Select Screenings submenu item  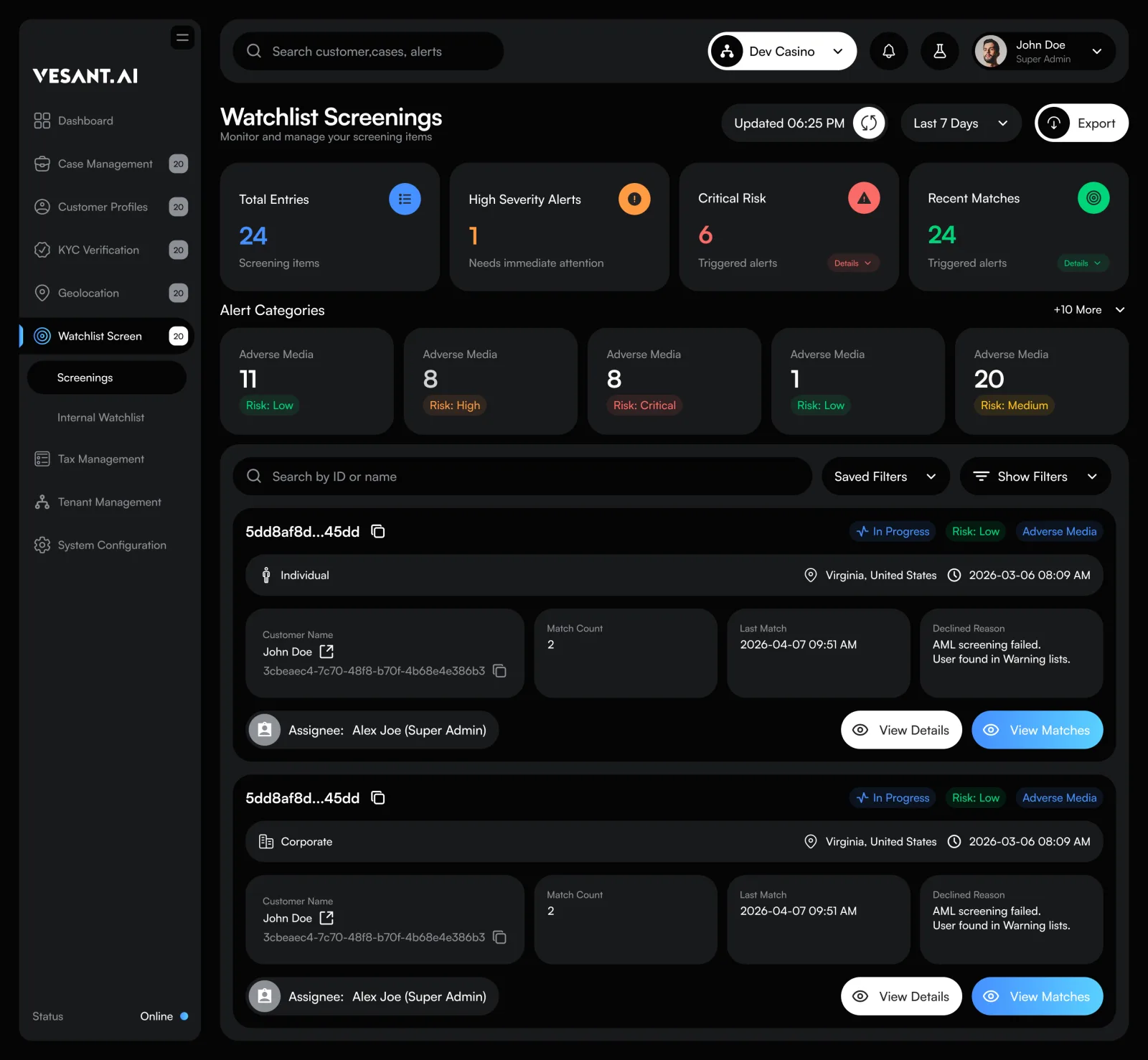[x=107, y=377]
